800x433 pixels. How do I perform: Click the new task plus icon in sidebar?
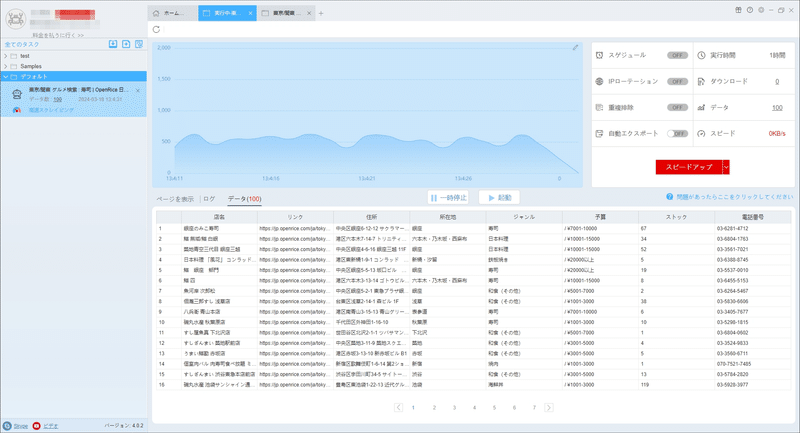[126, 44]
